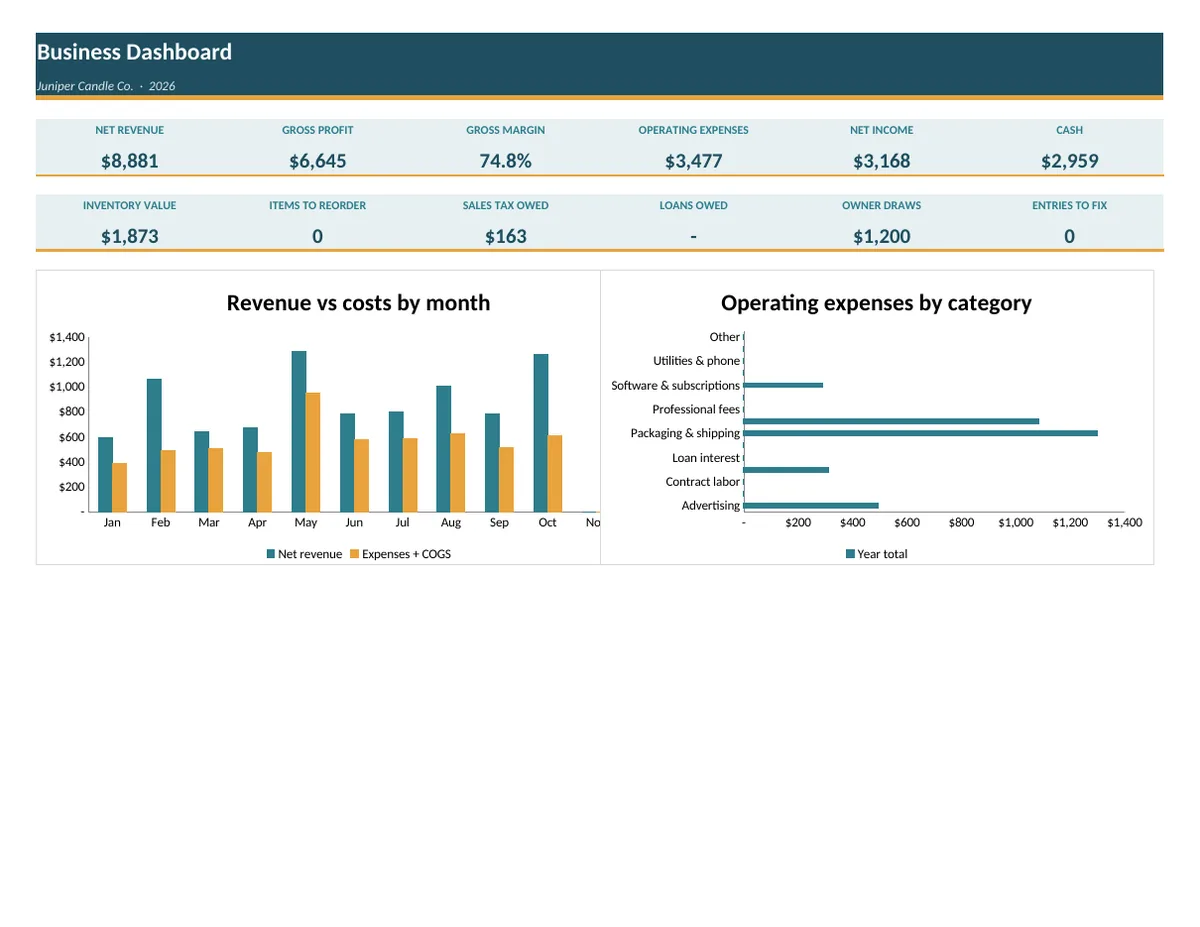Click the Revenue vs costs by month title
Viewport: 1200px width, 927px height.
click(x=358, y=303)
